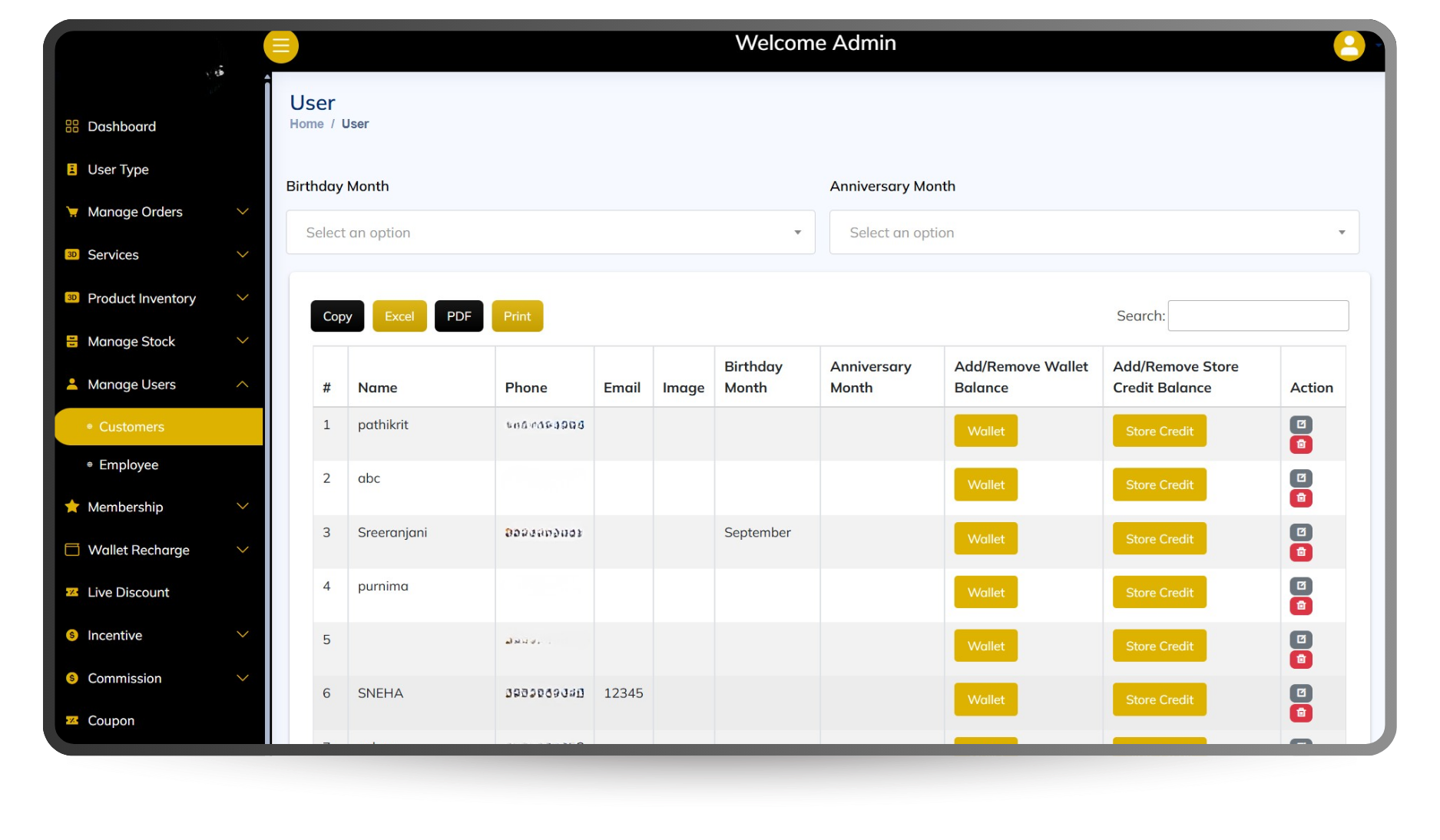Screen dimensions: 1440x840
Task: Click the Excel export button
Action: [x=399, y=316]
